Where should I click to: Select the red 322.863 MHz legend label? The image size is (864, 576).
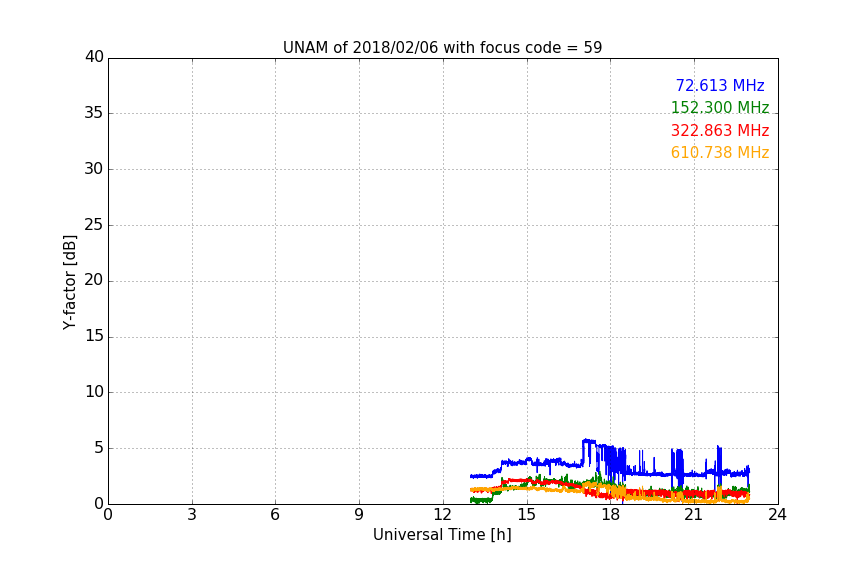[x=720, y=130]
